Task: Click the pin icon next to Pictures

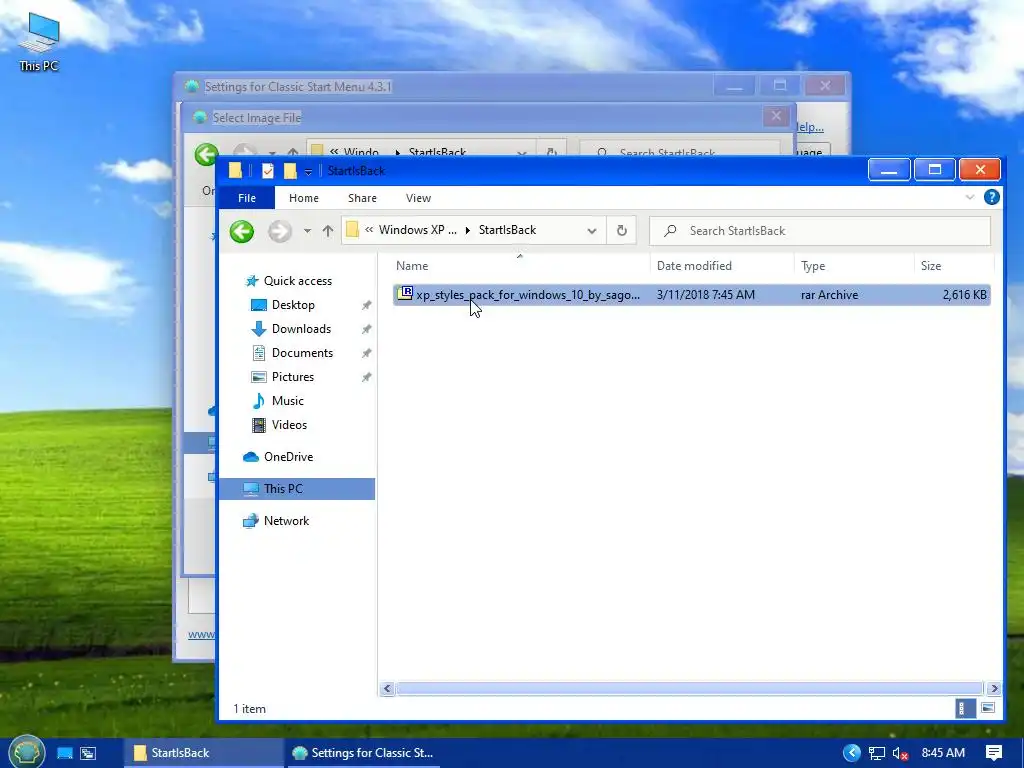Action: [x=366, y=377]
